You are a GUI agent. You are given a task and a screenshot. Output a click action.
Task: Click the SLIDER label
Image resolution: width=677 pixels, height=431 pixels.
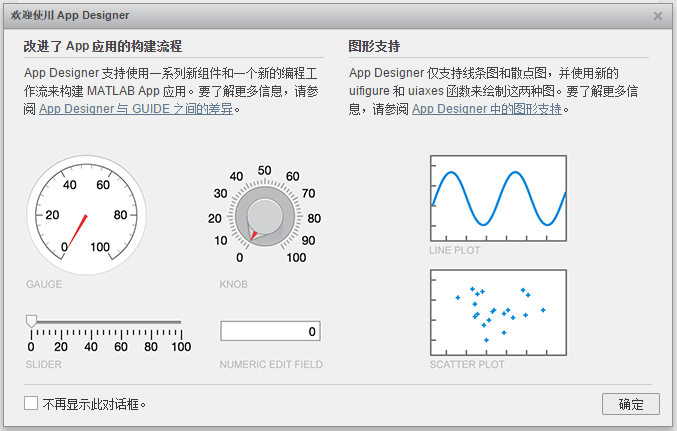(x=44, y=364)
